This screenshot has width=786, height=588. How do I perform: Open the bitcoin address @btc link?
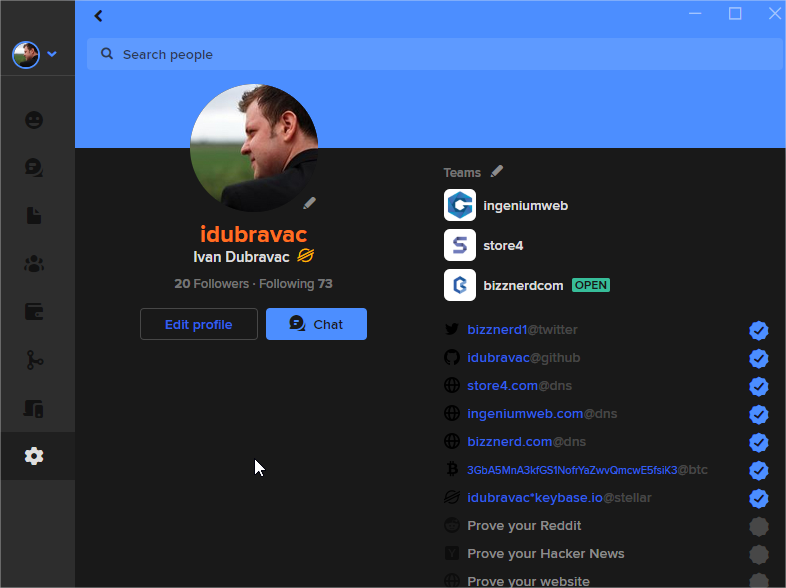pos(587,470)
